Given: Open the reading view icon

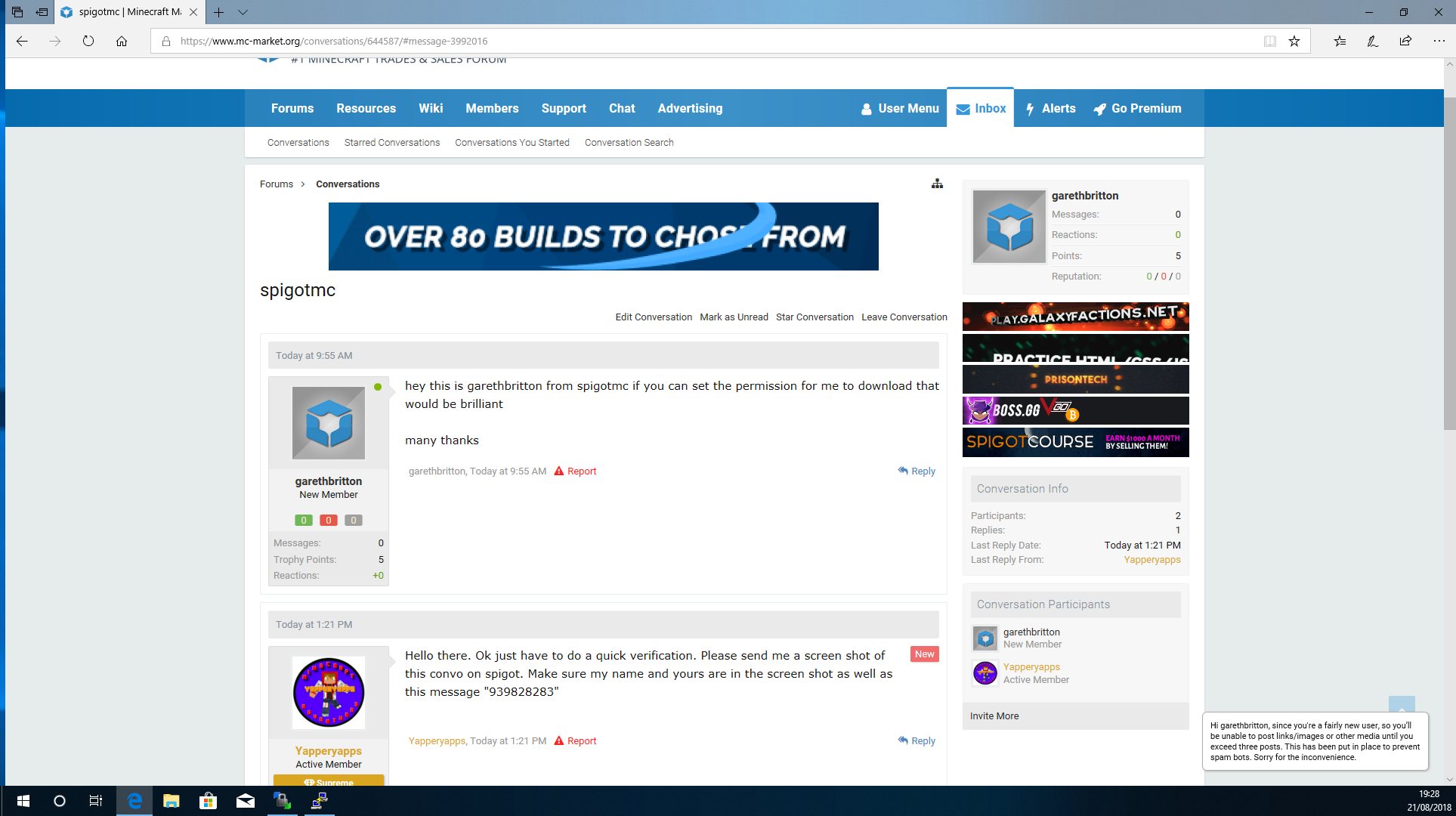Looking at the screenshot, I should point(1270,41).
